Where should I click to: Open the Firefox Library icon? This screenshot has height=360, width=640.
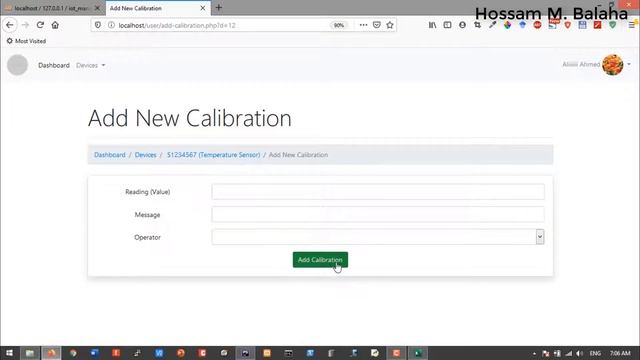432,25
